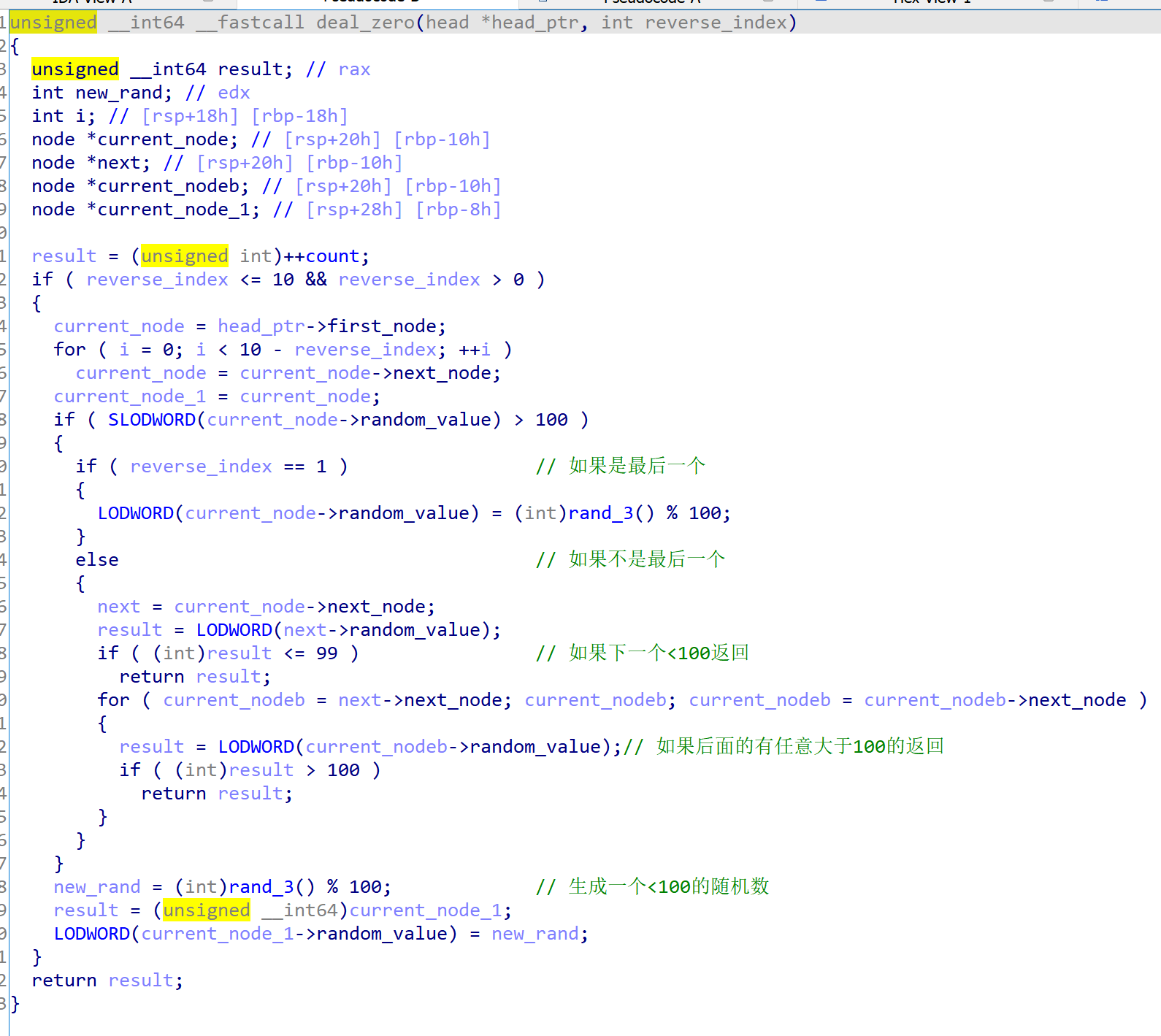Click the comment 生成一个<100的随机数
This screenshot has width=1161, height=1036.
pyautogui.click(x=668, y=887)
